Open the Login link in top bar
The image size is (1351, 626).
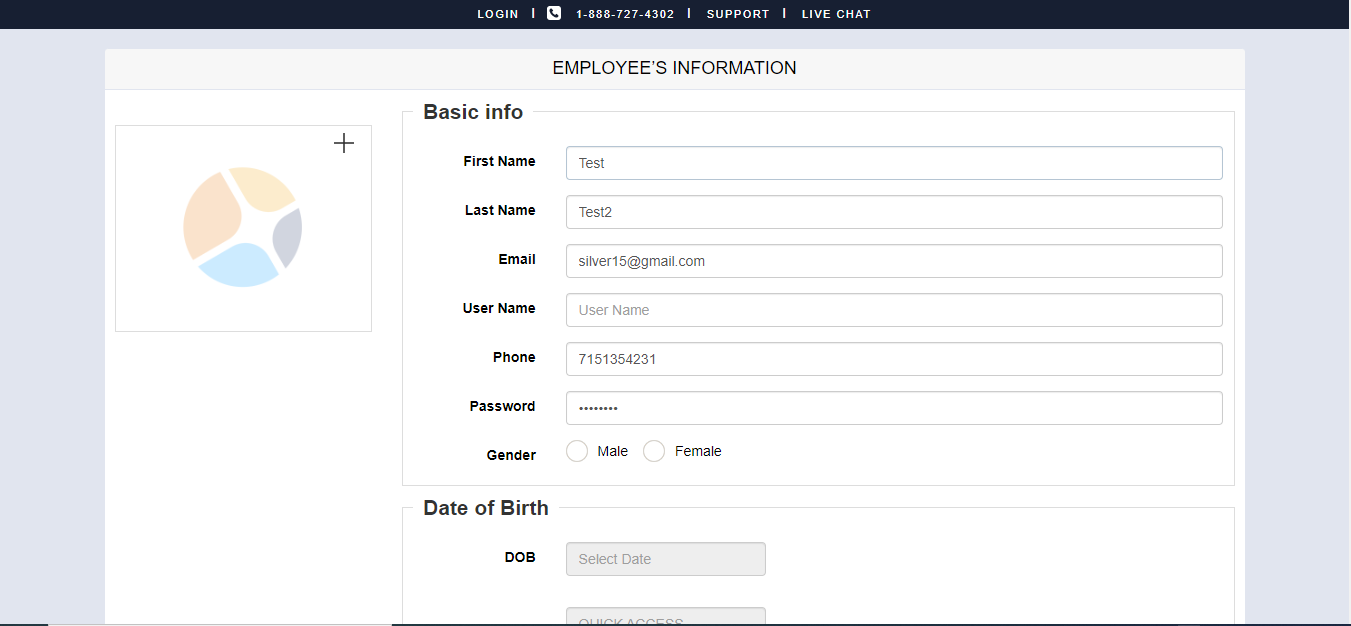tap(498, 14)
